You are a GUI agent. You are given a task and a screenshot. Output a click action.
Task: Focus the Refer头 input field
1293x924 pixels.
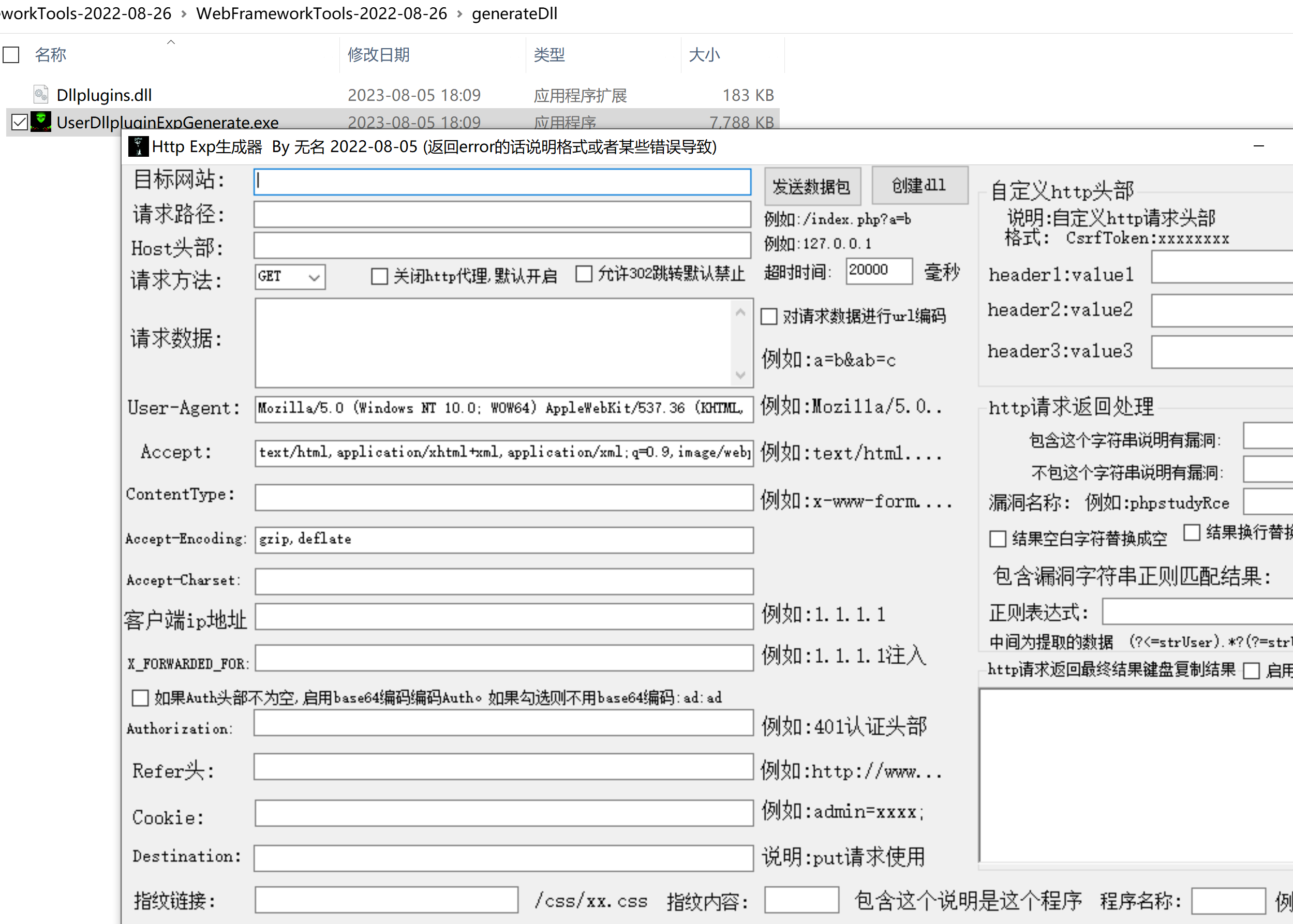503,767
